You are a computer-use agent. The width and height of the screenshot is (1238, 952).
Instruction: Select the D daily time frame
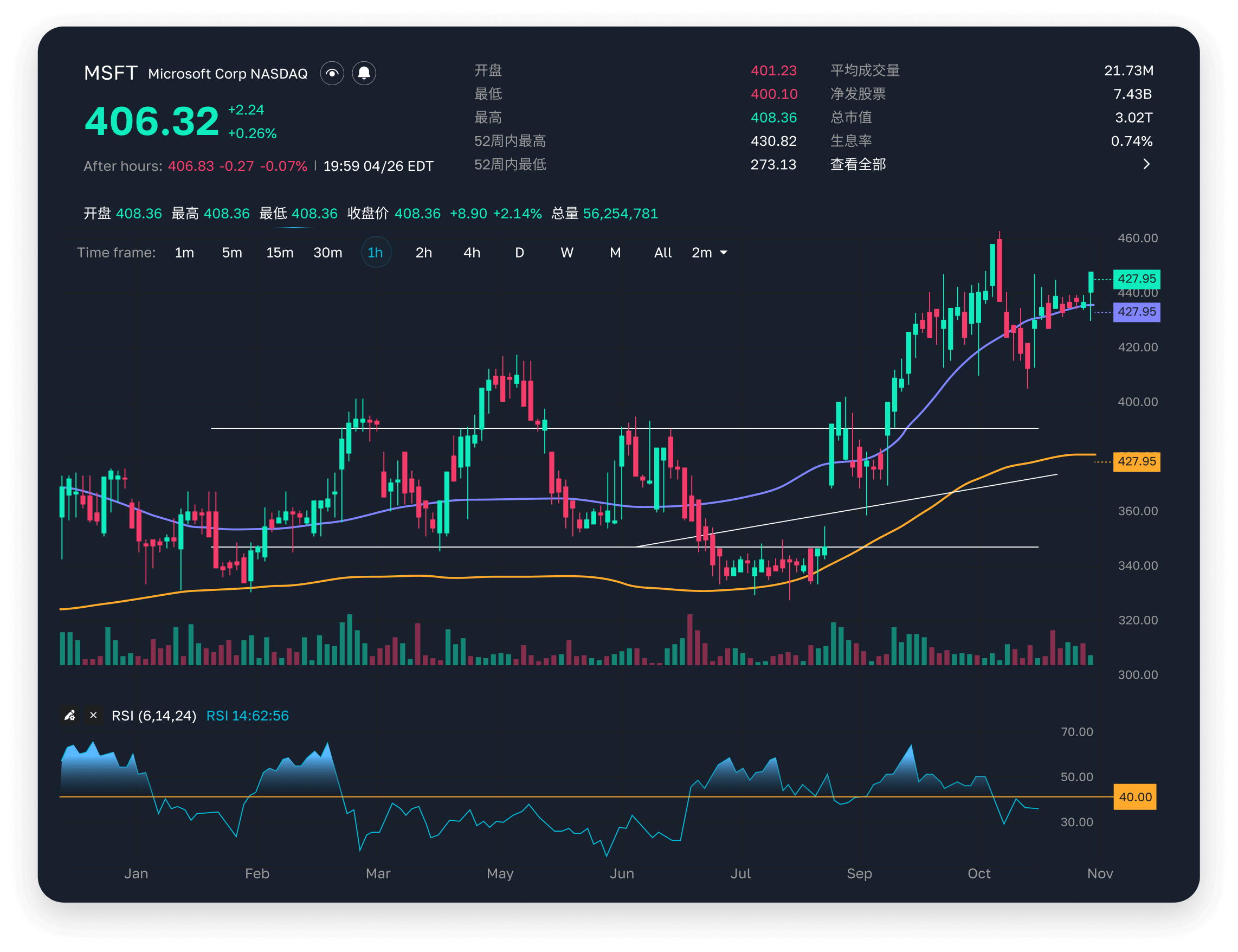click(x=520, y=253)
